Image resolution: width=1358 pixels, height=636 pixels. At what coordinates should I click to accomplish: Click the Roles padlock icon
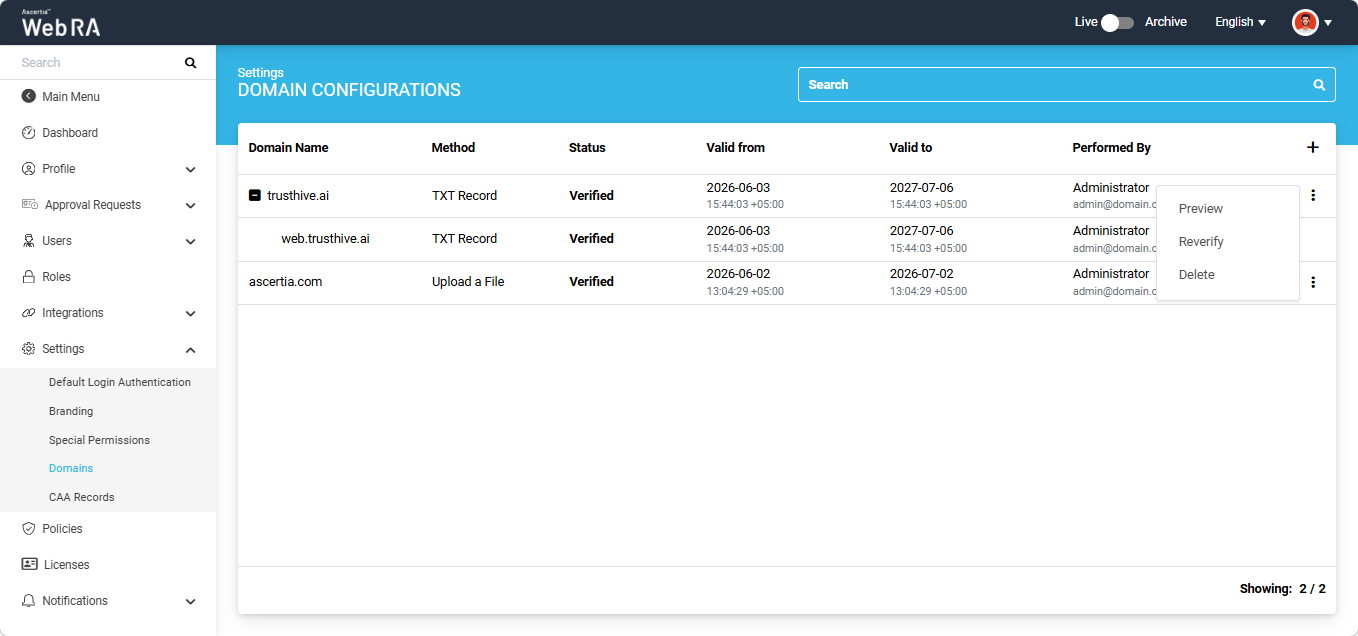tap(29, 276)
